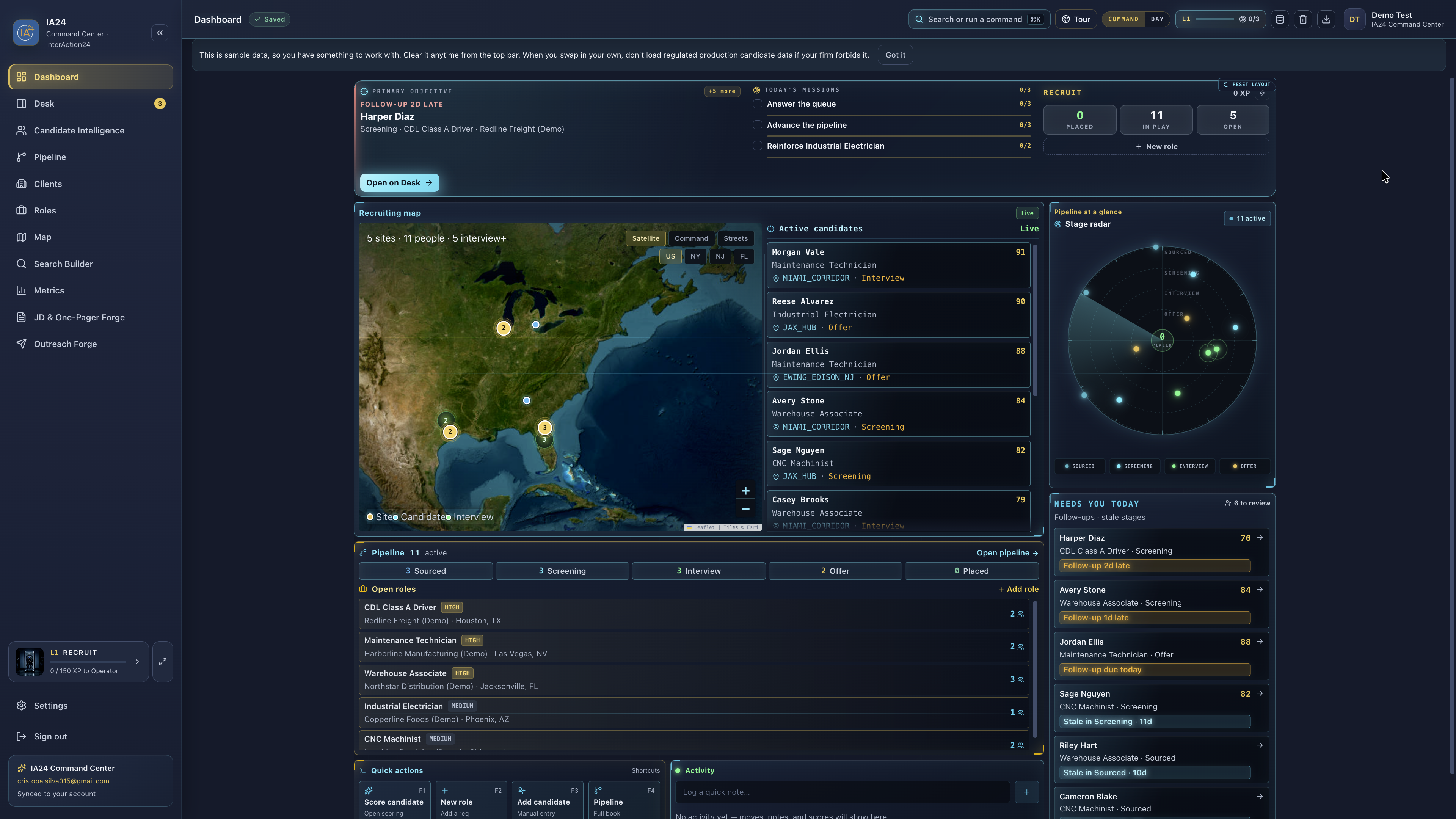Open Outreach Forge in sidebar
Image resolution: width=1456 pixels, height=819 pixels.
tap(91, 344)
